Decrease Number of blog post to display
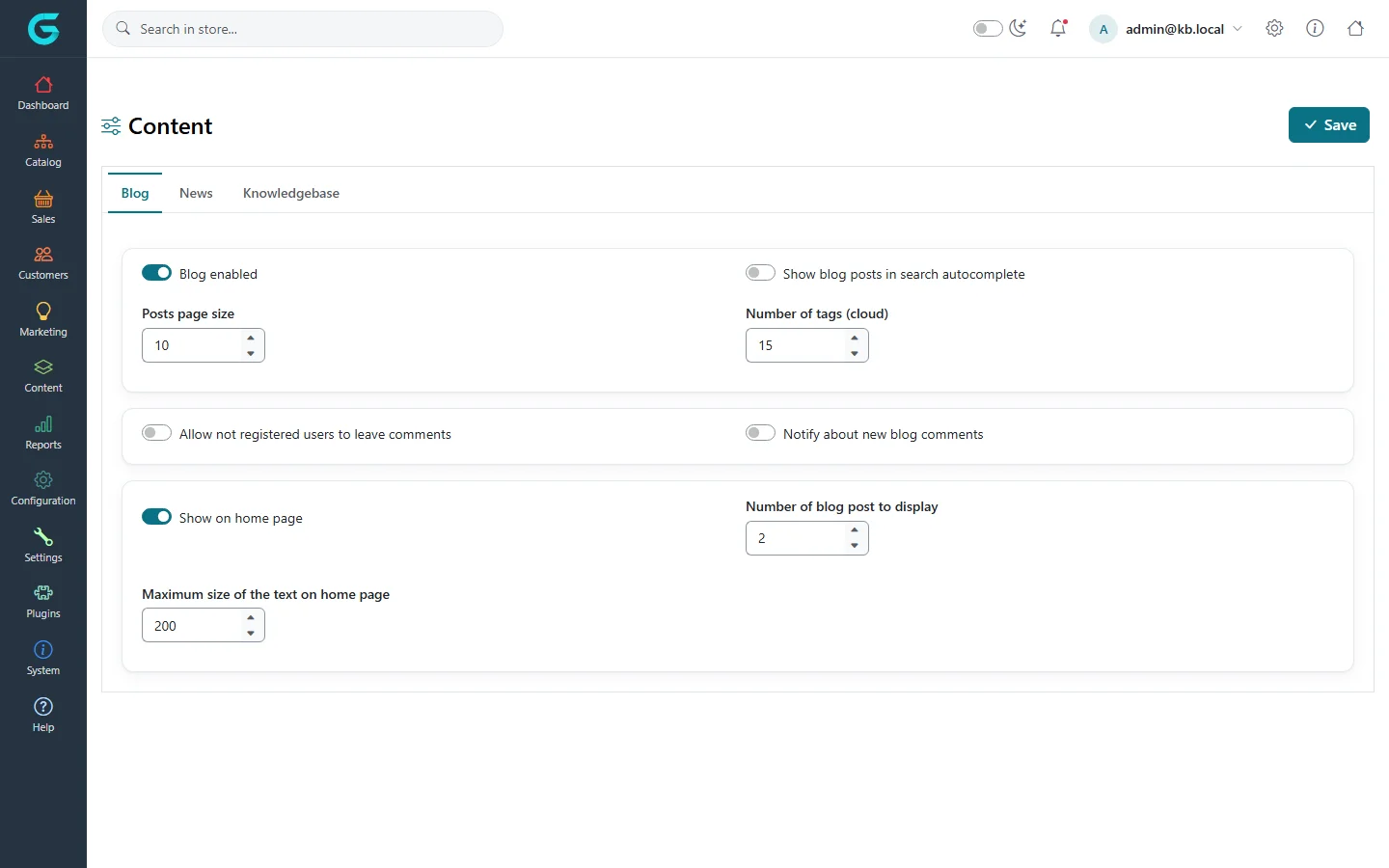Viewport: 1389px width, 868px height. [x=855, y=546]
